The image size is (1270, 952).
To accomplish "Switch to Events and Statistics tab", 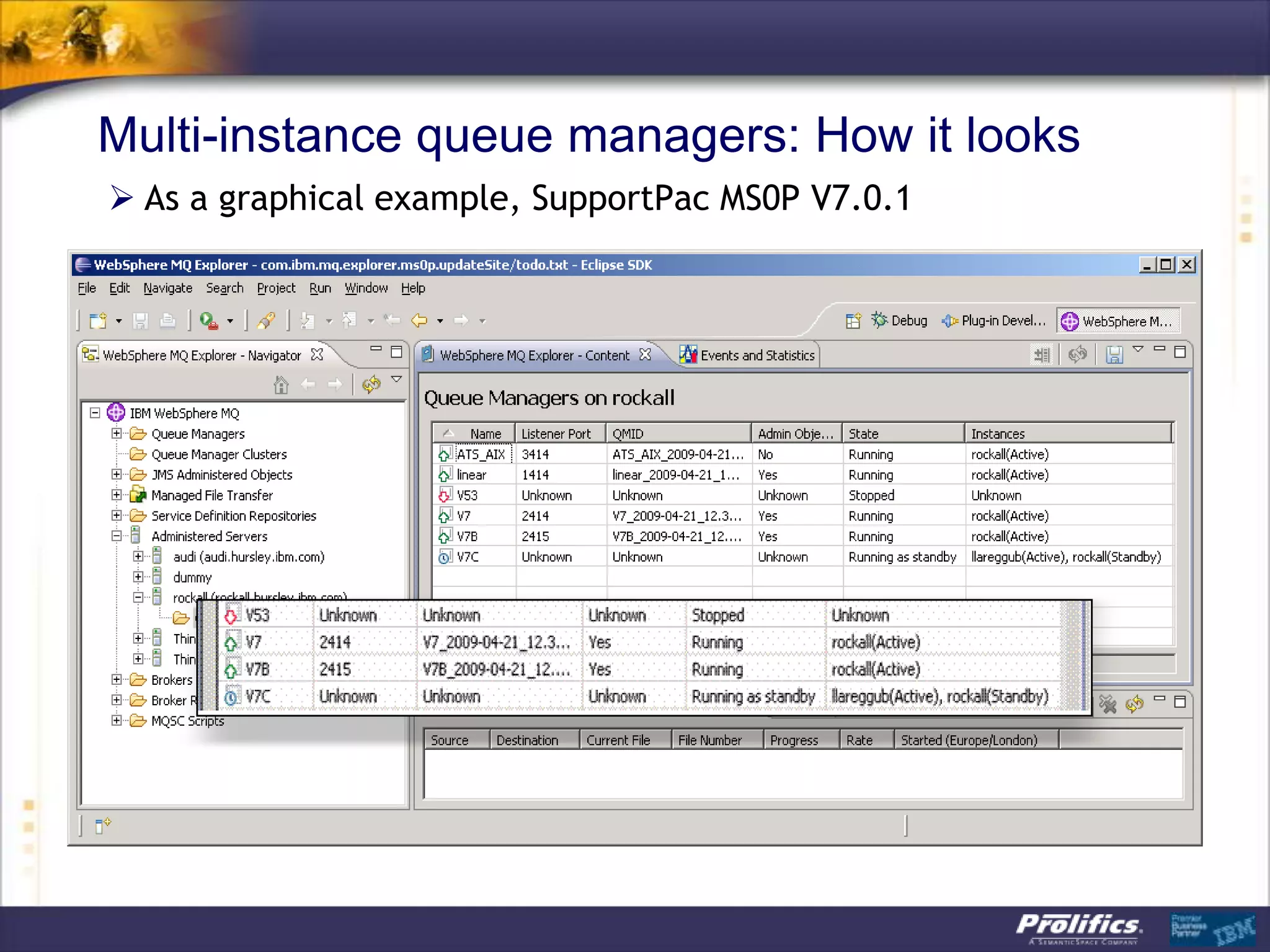I will (x=747, y=355).
